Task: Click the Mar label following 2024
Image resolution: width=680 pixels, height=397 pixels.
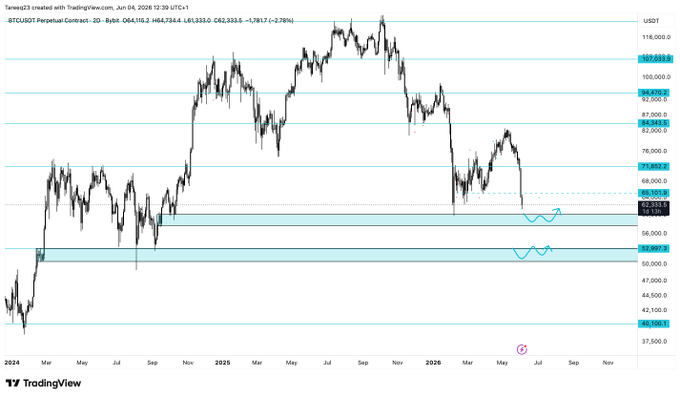Action: tap(46, 363)
